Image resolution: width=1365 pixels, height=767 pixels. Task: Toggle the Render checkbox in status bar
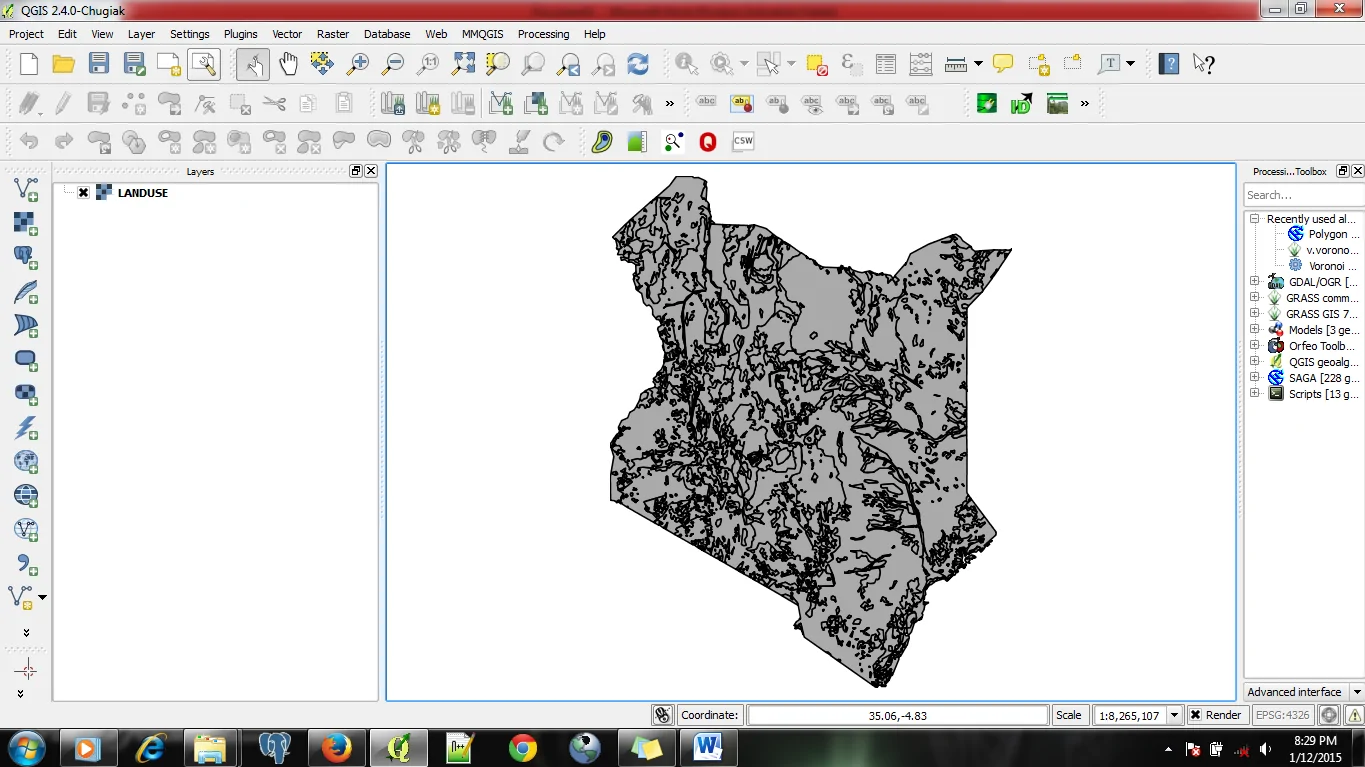pyautogui.click(x=1195, y=715)
